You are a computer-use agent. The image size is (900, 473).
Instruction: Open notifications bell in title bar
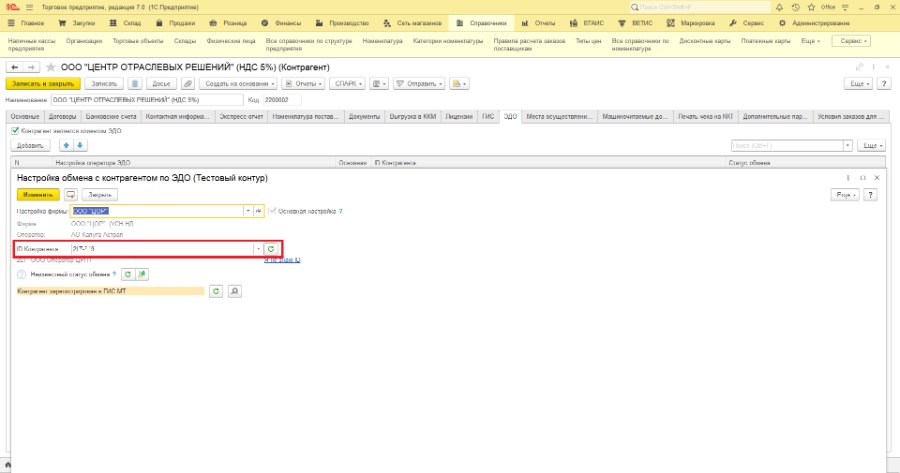click(779, 7)
